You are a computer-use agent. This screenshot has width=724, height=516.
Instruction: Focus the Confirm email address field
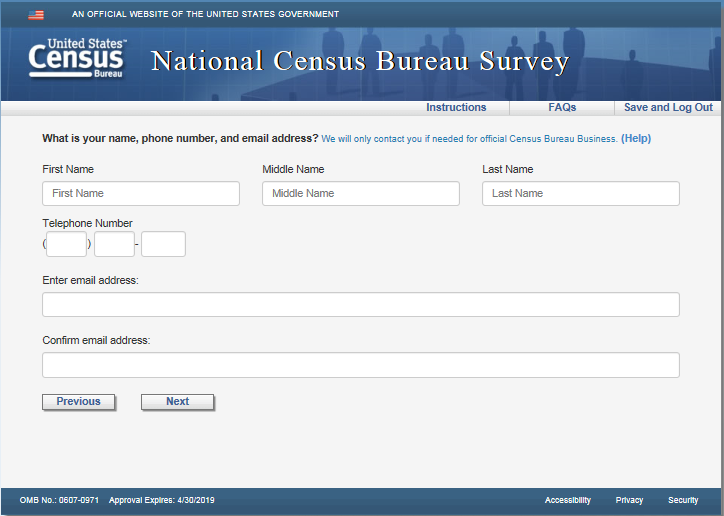point(361,365)
